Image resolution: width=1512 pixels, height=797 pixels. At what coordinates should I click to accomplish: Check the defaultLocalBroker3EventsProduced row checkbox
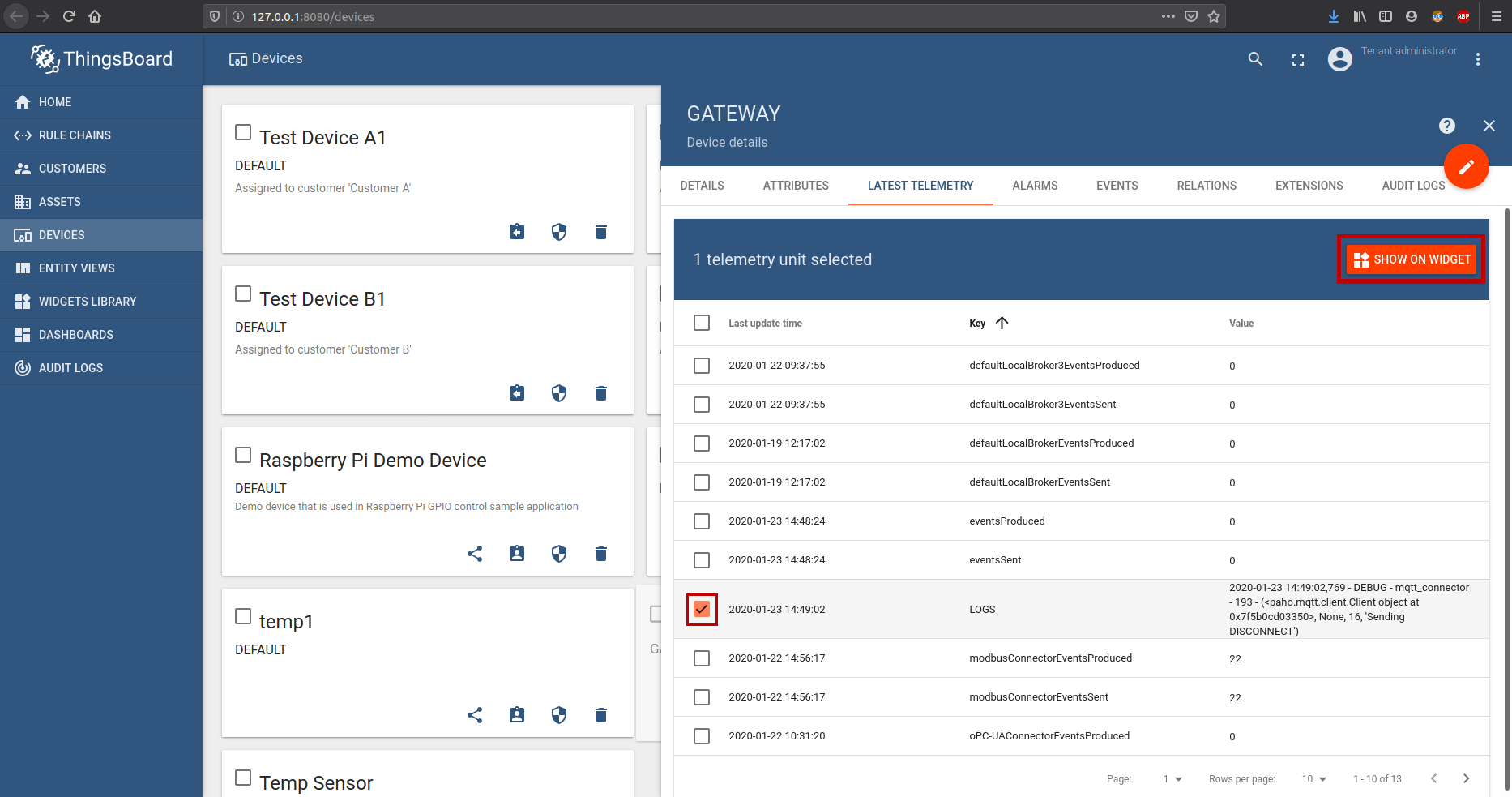click(x=702, y=366)
